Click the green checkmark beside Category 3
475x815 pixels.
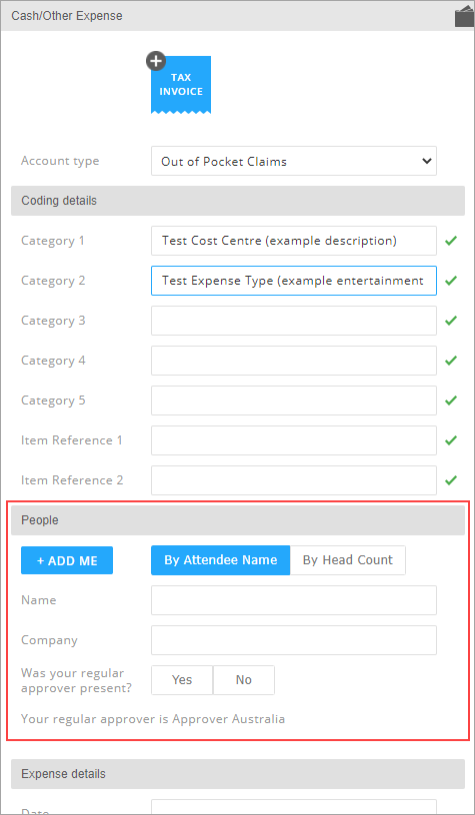(x=451, y=321)
